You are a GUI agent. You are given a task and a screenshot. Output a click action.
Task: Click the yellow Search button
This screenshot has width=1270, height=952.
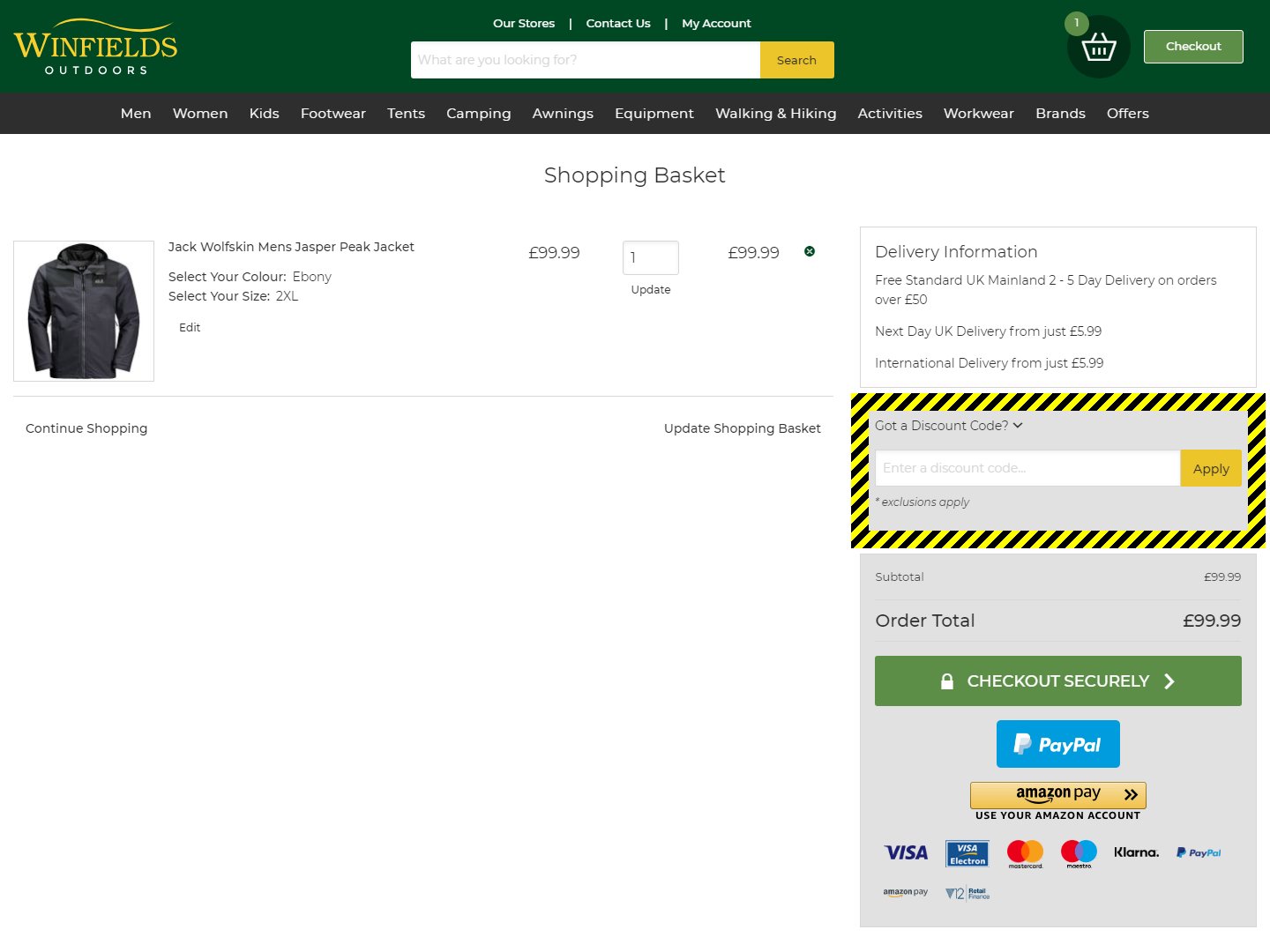click(796, 60)
